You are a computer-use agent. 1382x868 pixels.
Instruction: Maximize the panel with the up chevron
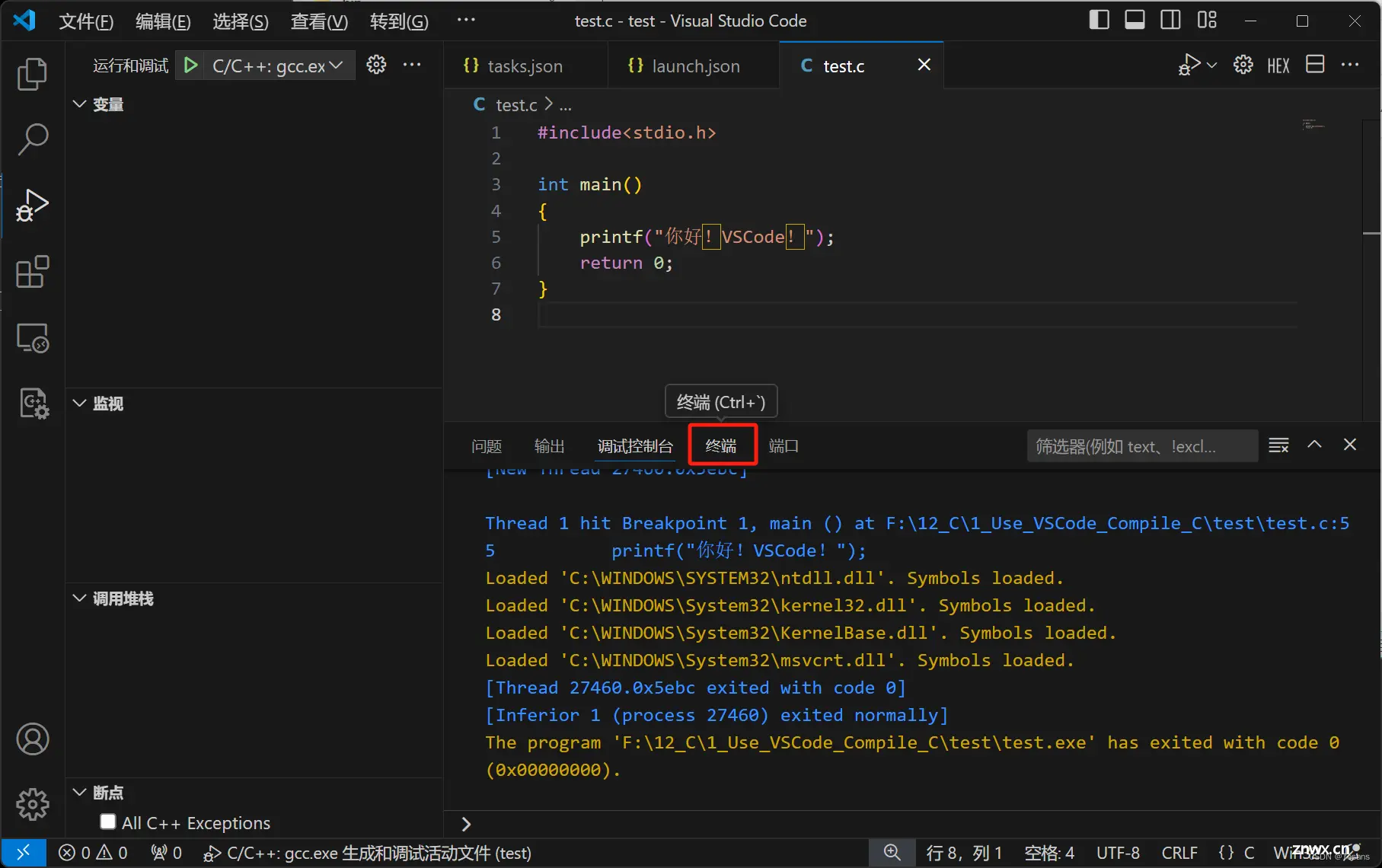pos(1314,444)
